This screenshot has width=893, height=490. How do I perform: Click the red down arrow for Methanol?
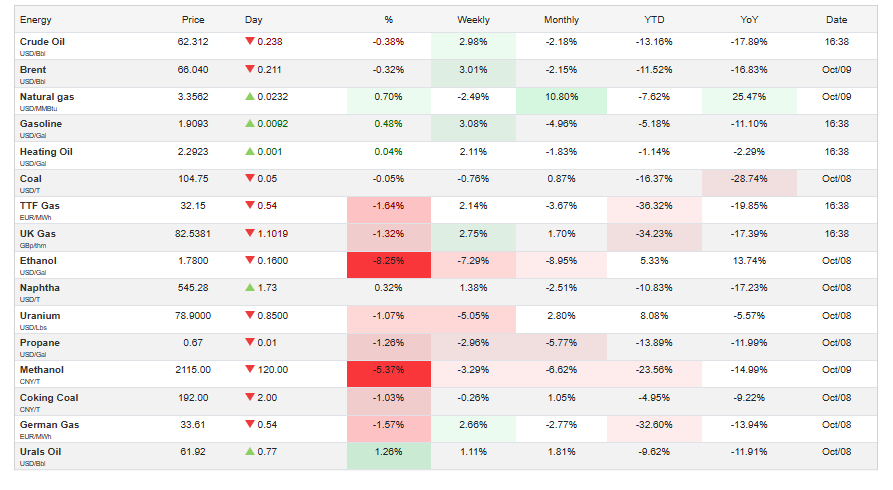click(x=249, y=370)
